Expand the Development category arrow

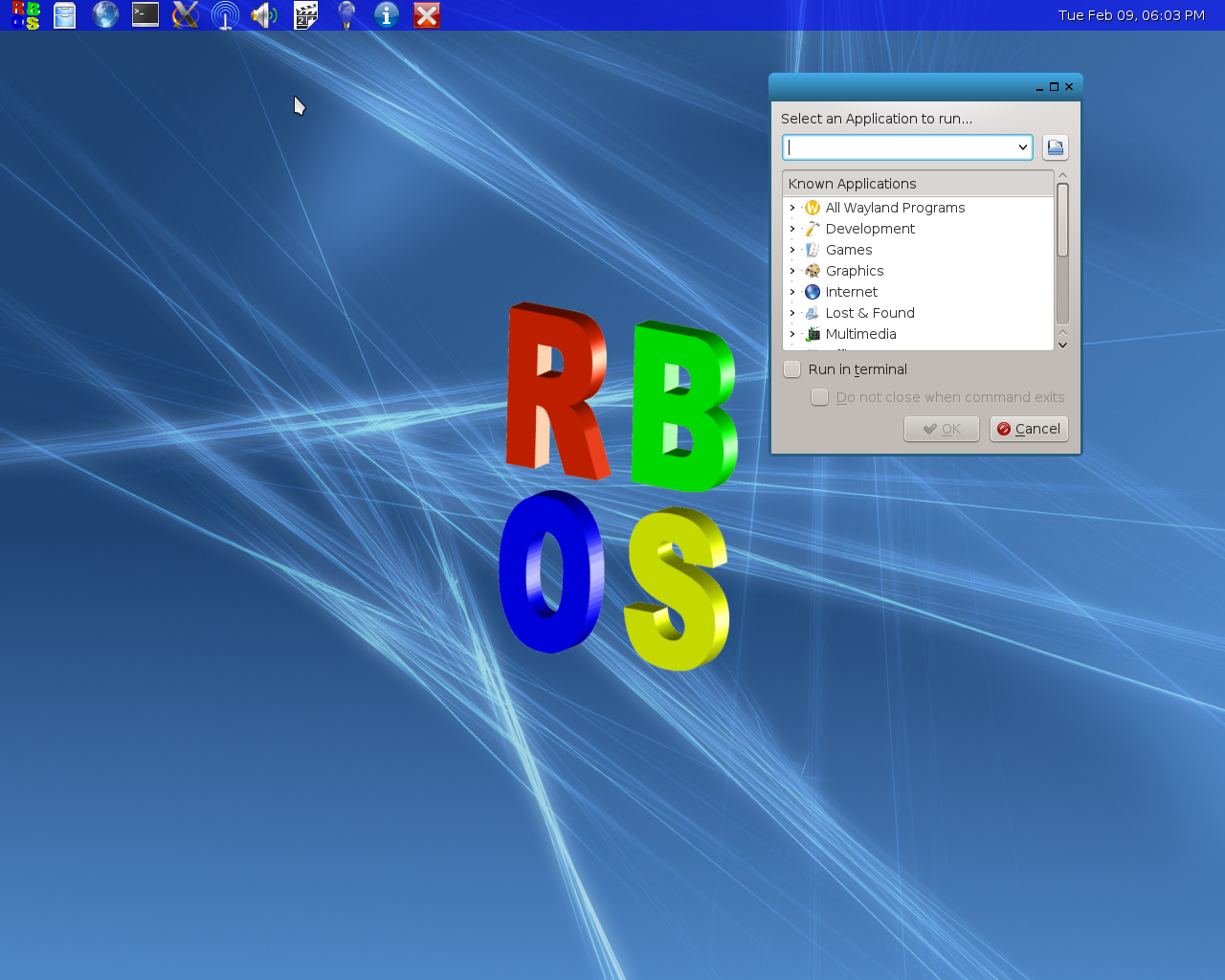792,229
